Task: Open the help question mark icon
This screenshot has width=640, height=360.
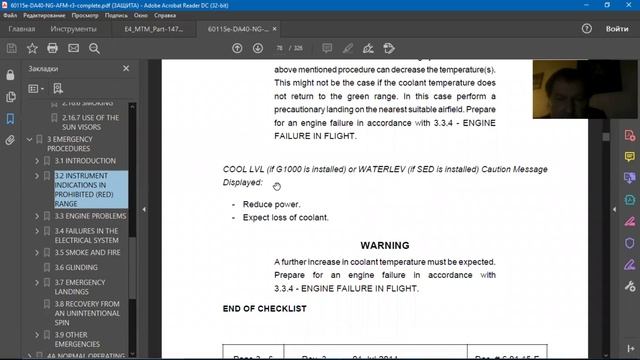Action: click(x=587, y=29)
